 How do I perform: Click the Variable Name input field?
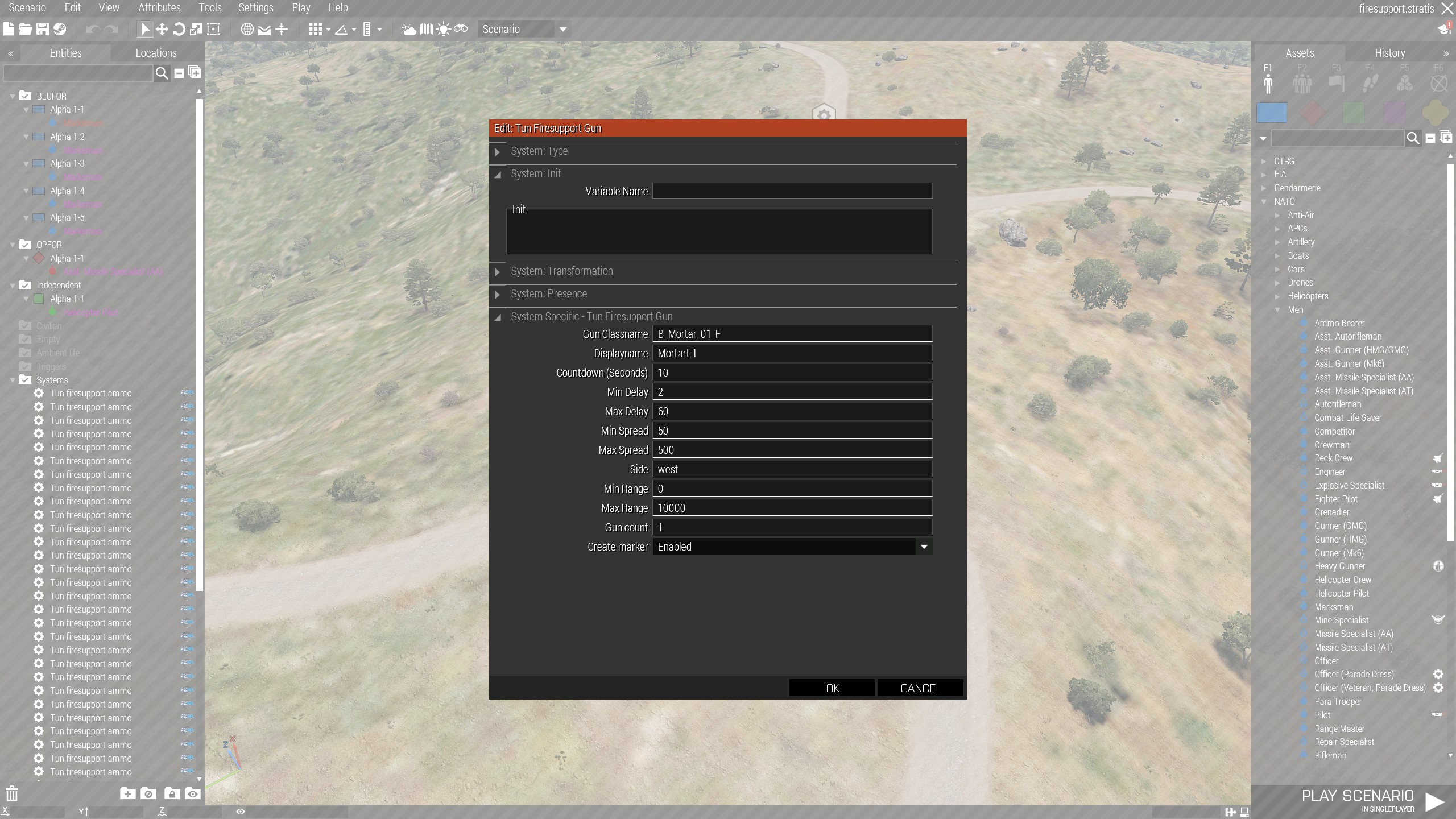tap(792, 191)
